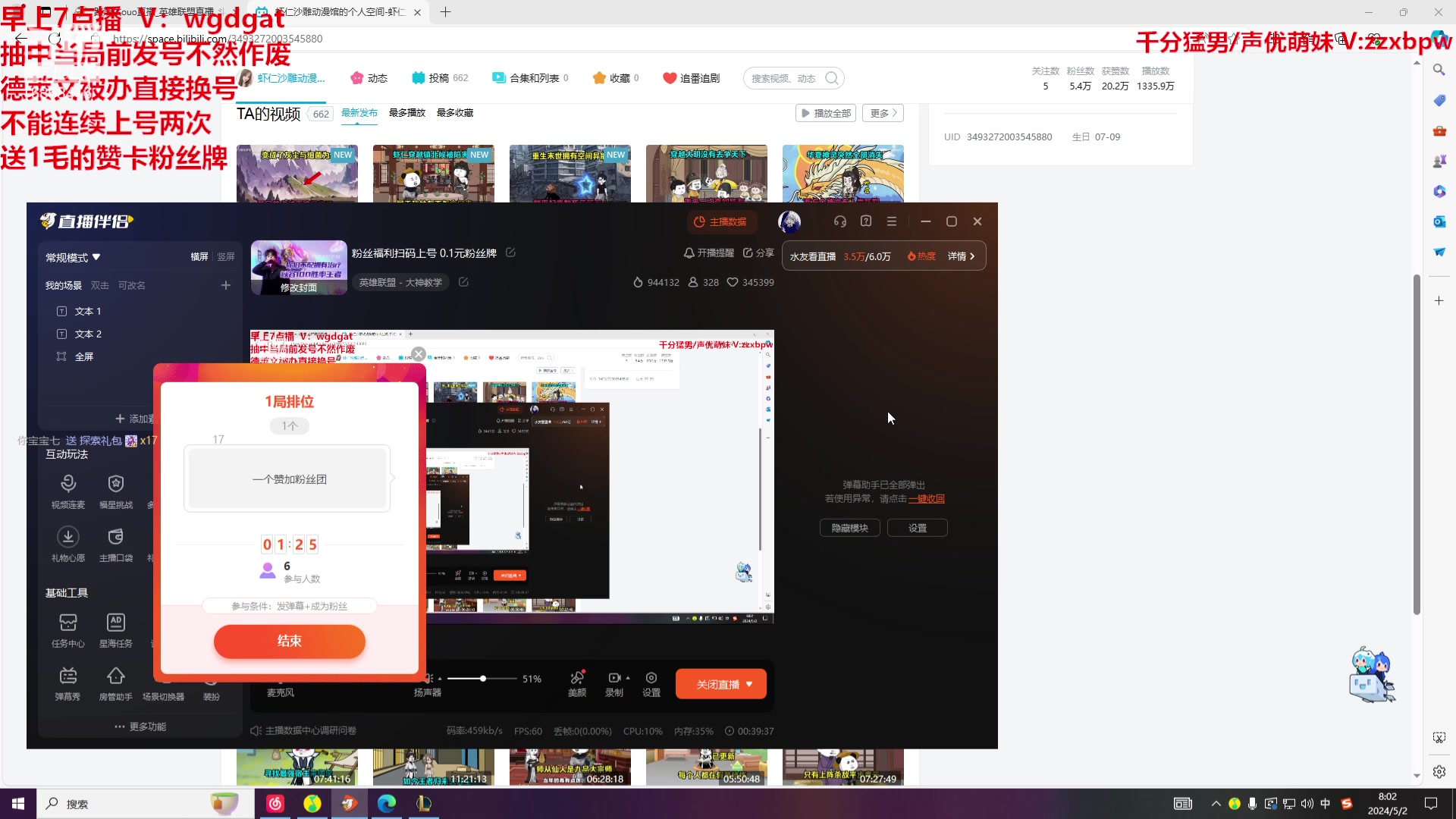The height and width of the screenshot is (819, 1456).
Task: Open 详情 details chevron for 水友看直播
Action: point(962,256)
